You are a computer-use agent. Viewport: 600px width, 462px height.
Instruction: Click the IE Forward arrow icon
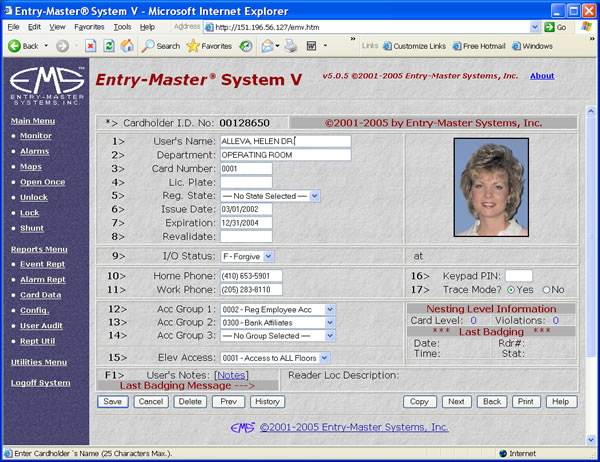(62, 46)
